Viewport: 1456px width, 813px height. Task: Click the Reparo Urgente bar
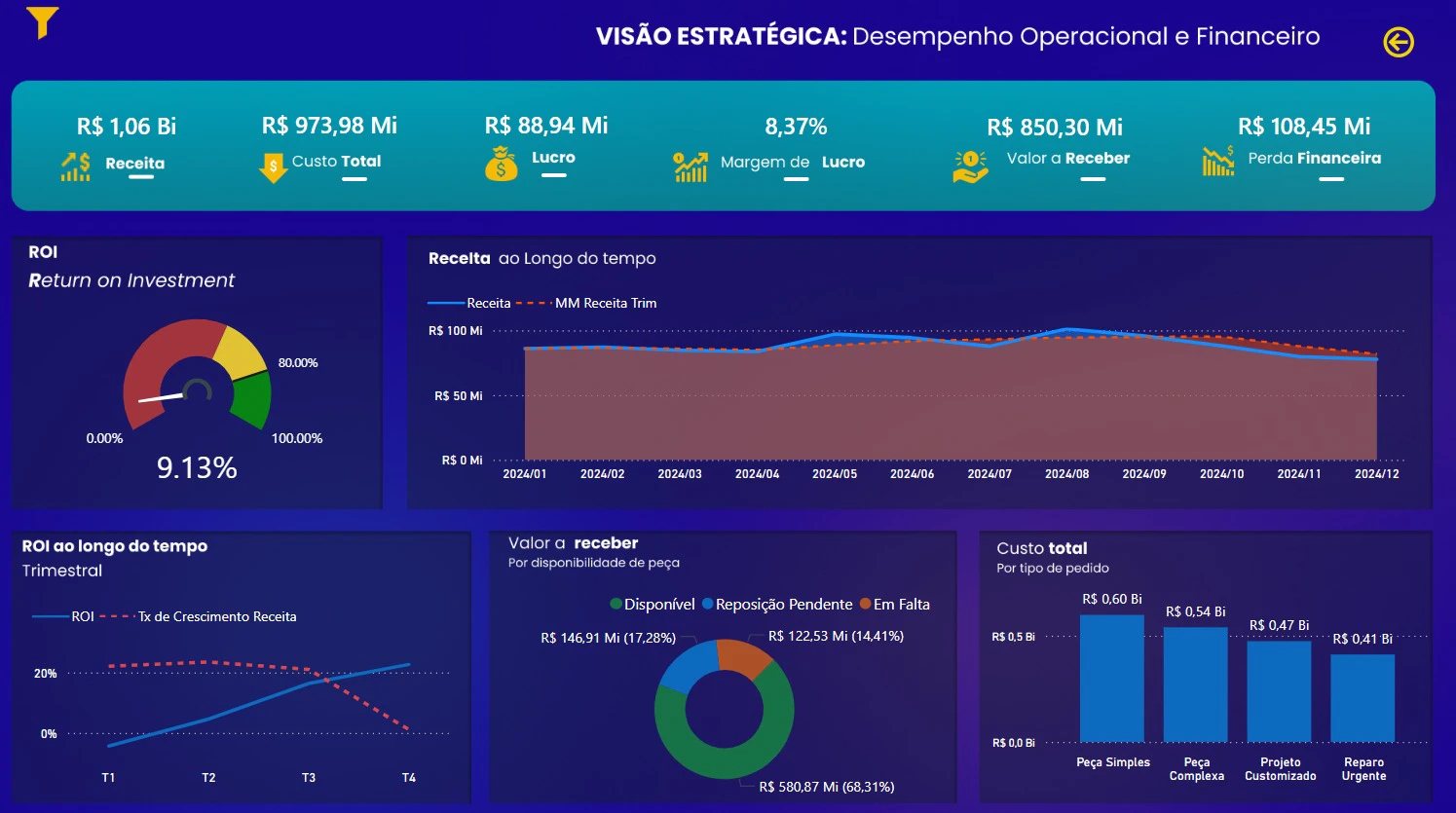[1363, 698]
